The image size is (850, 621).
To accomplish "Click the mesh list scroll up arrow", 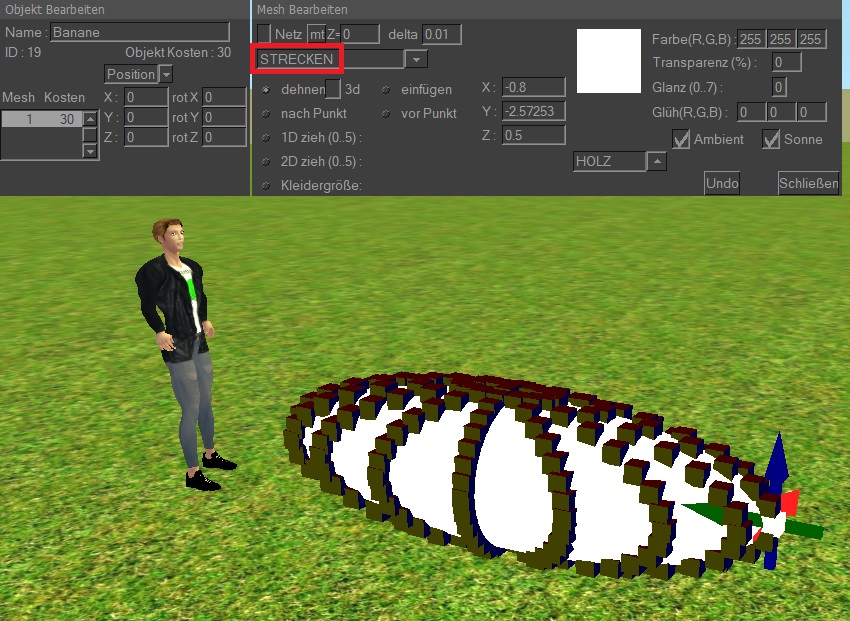I will (90, 120).
